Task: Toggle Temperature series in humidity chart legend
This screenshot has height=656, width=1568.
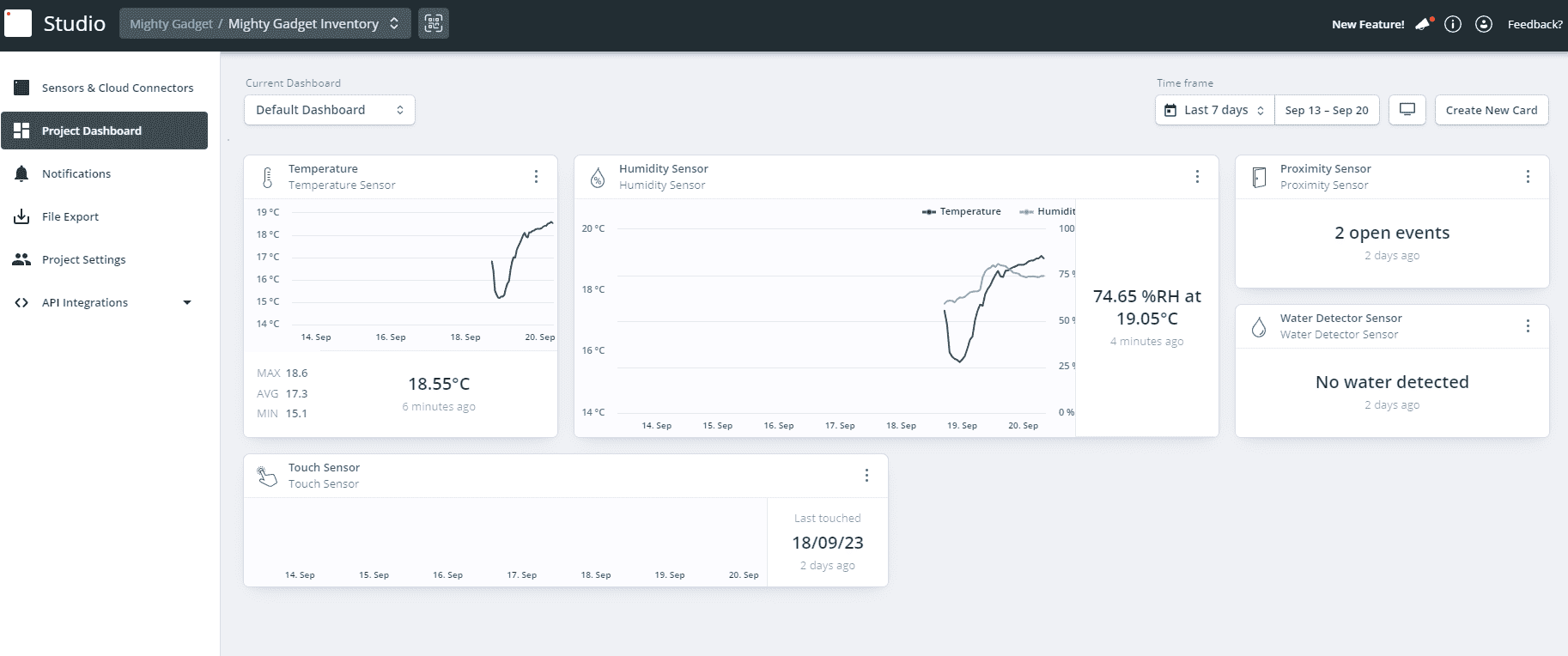Action: [x=962, y=211]
